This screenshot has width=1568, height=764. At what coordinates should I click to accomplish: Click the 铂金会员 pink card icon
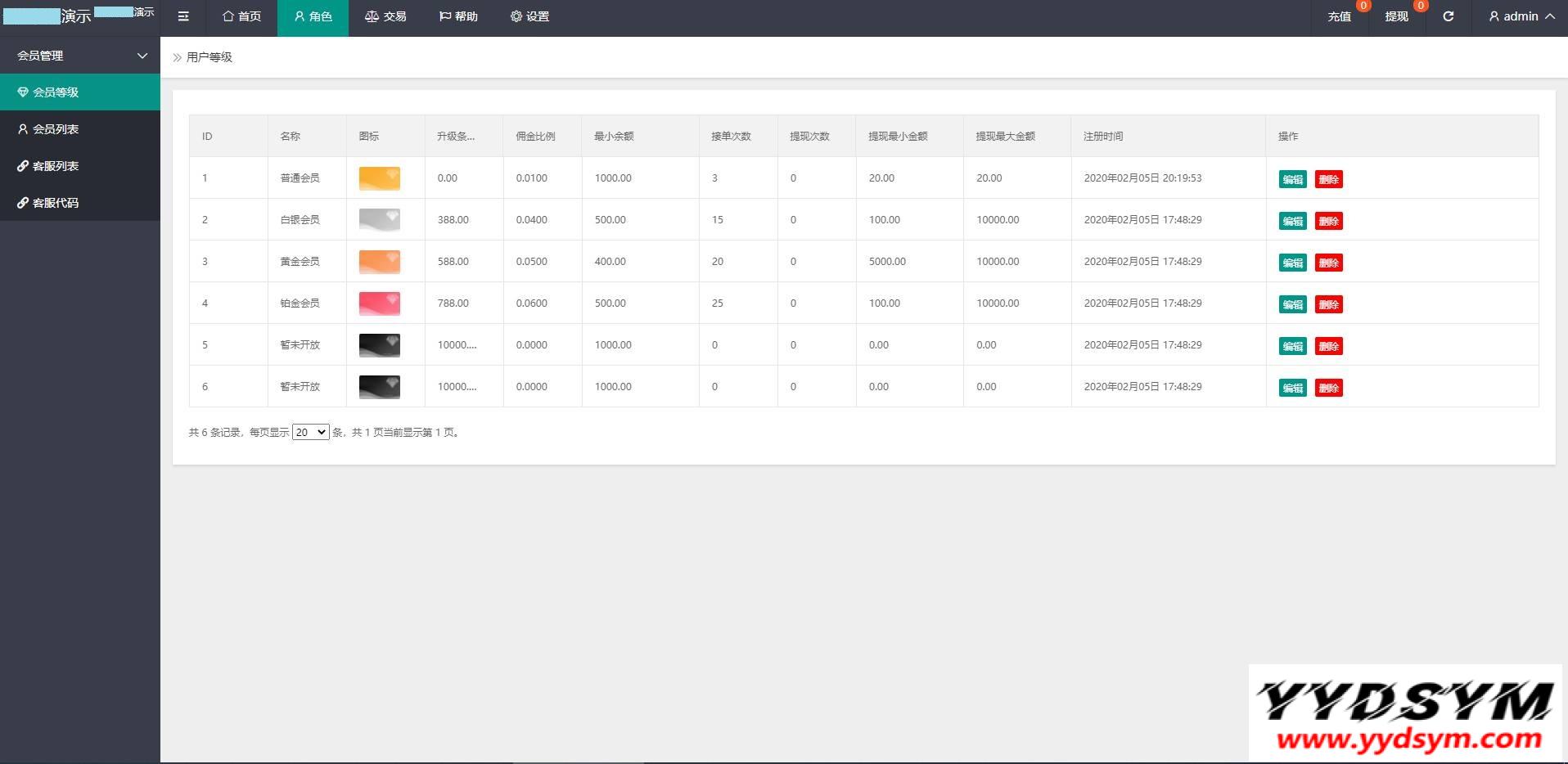[380, 303]
